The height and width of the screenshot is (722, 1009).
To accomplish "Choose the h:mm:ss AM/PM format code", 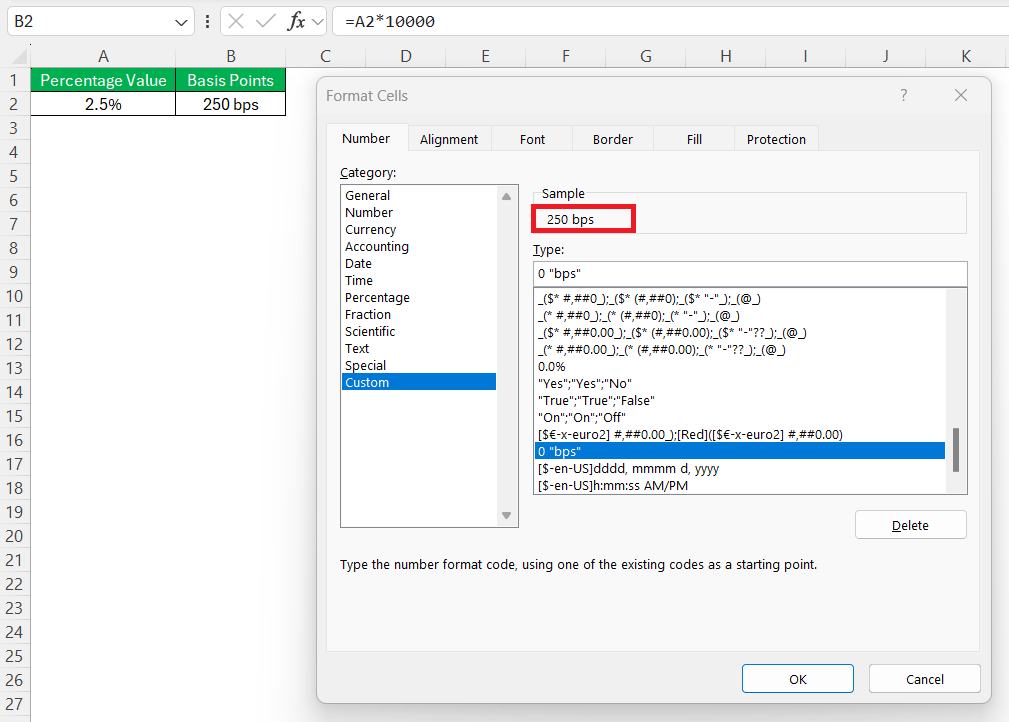I will 740,485.
